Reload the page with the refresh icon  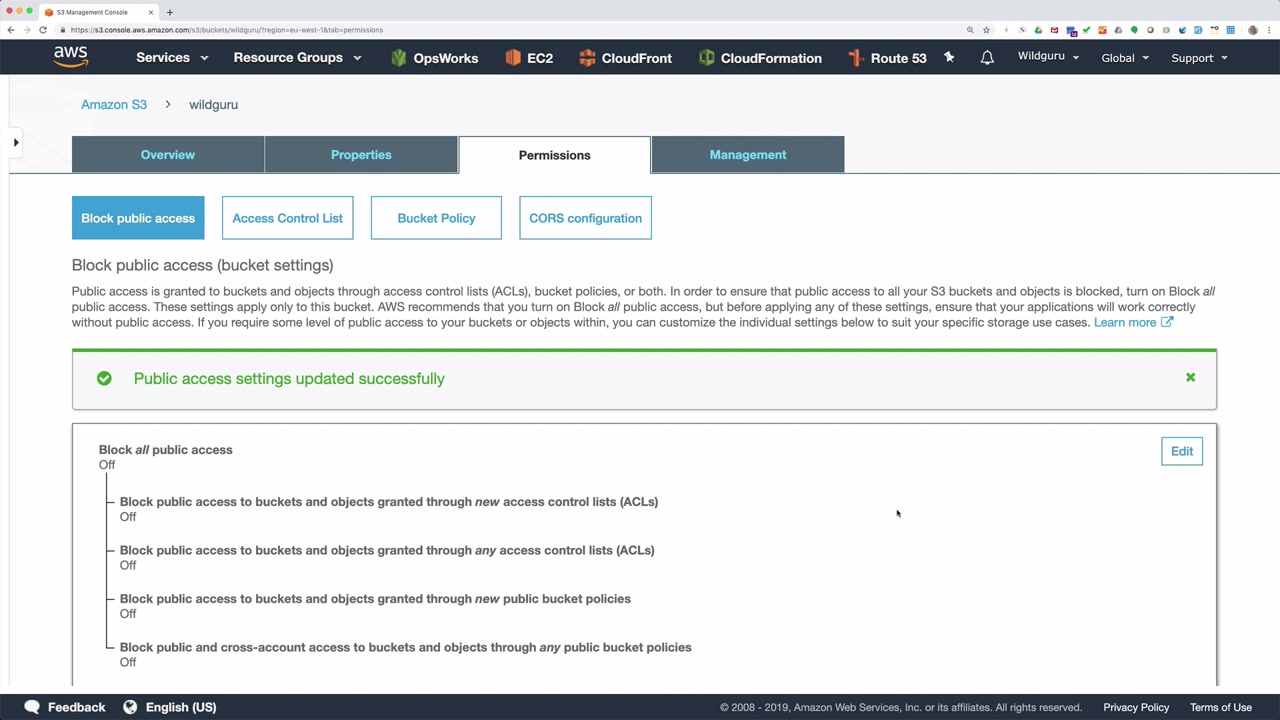(43, 30)
